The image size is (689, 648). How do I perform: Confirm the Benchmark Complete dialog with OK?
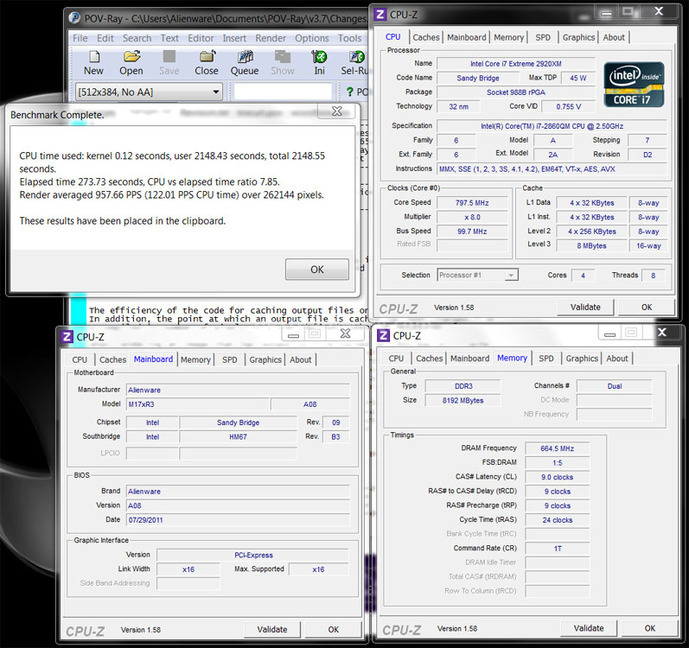[317, 269]
